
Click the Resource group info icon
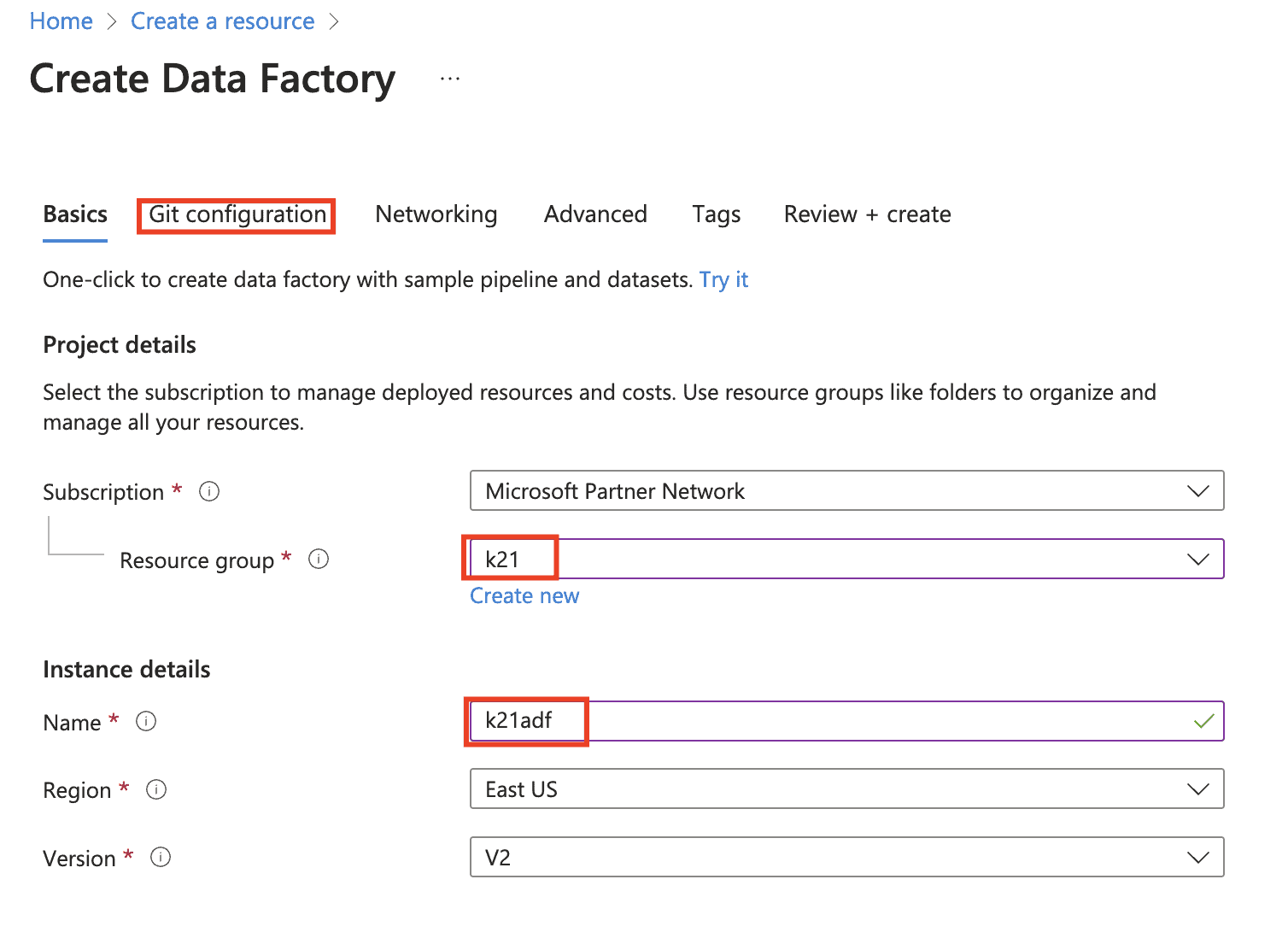[x=319, y=560]
